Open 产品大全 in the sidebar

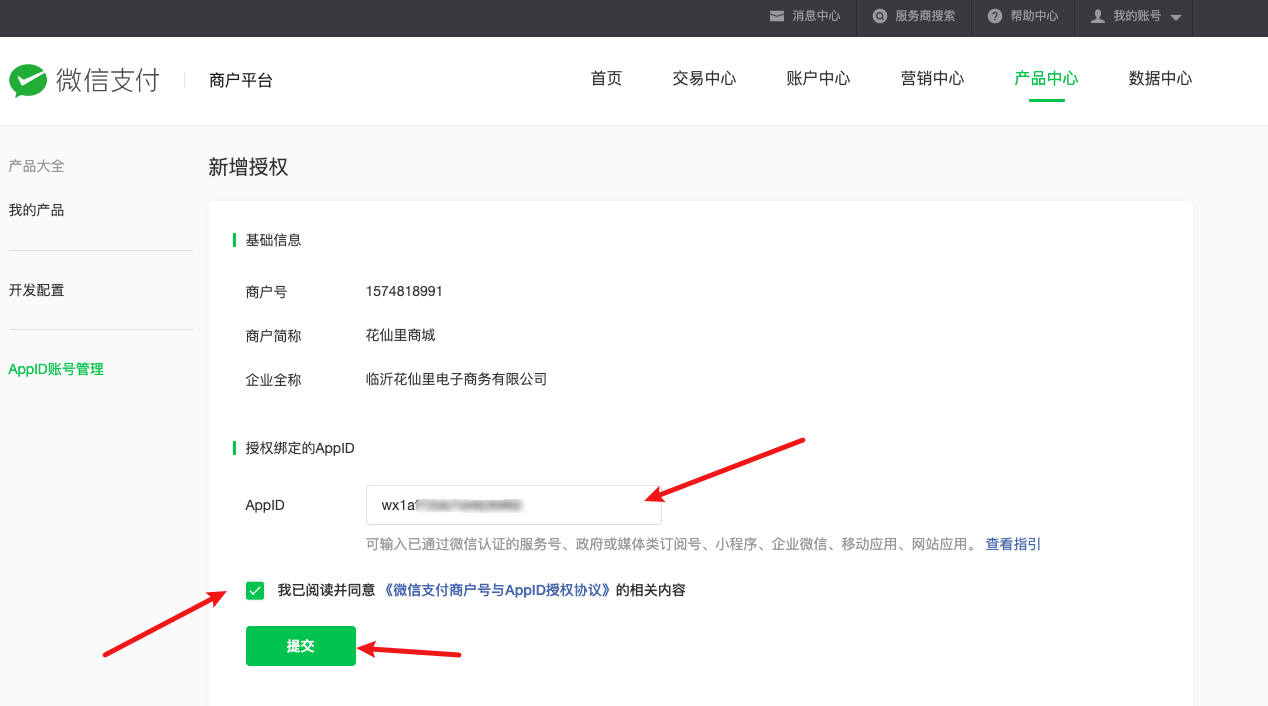(36, 166)
